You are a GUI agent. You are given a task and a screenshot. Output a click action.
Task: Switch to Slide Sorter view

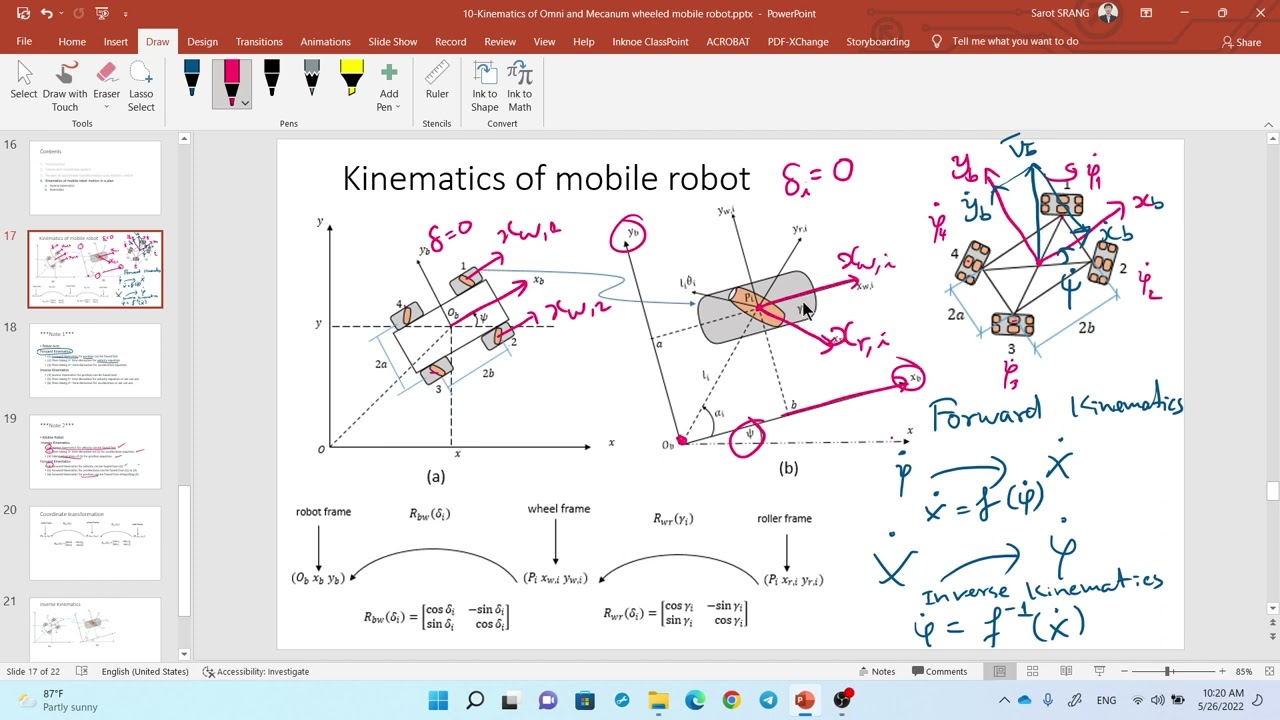point(1032,671)
